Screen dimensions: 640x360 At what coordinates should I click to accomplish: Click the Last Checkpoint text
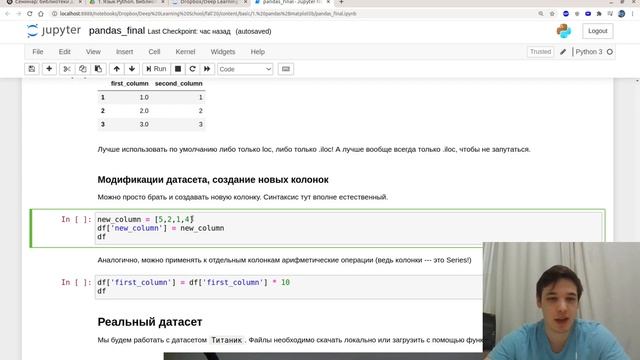coord(189,31)
